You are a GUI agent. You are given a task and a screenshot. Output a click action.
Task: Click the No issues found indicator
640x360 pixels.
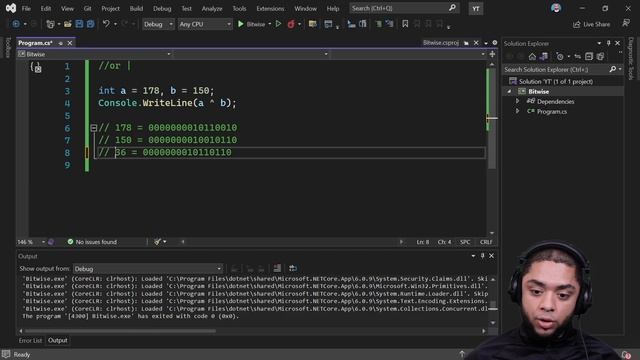coord(92,242)
